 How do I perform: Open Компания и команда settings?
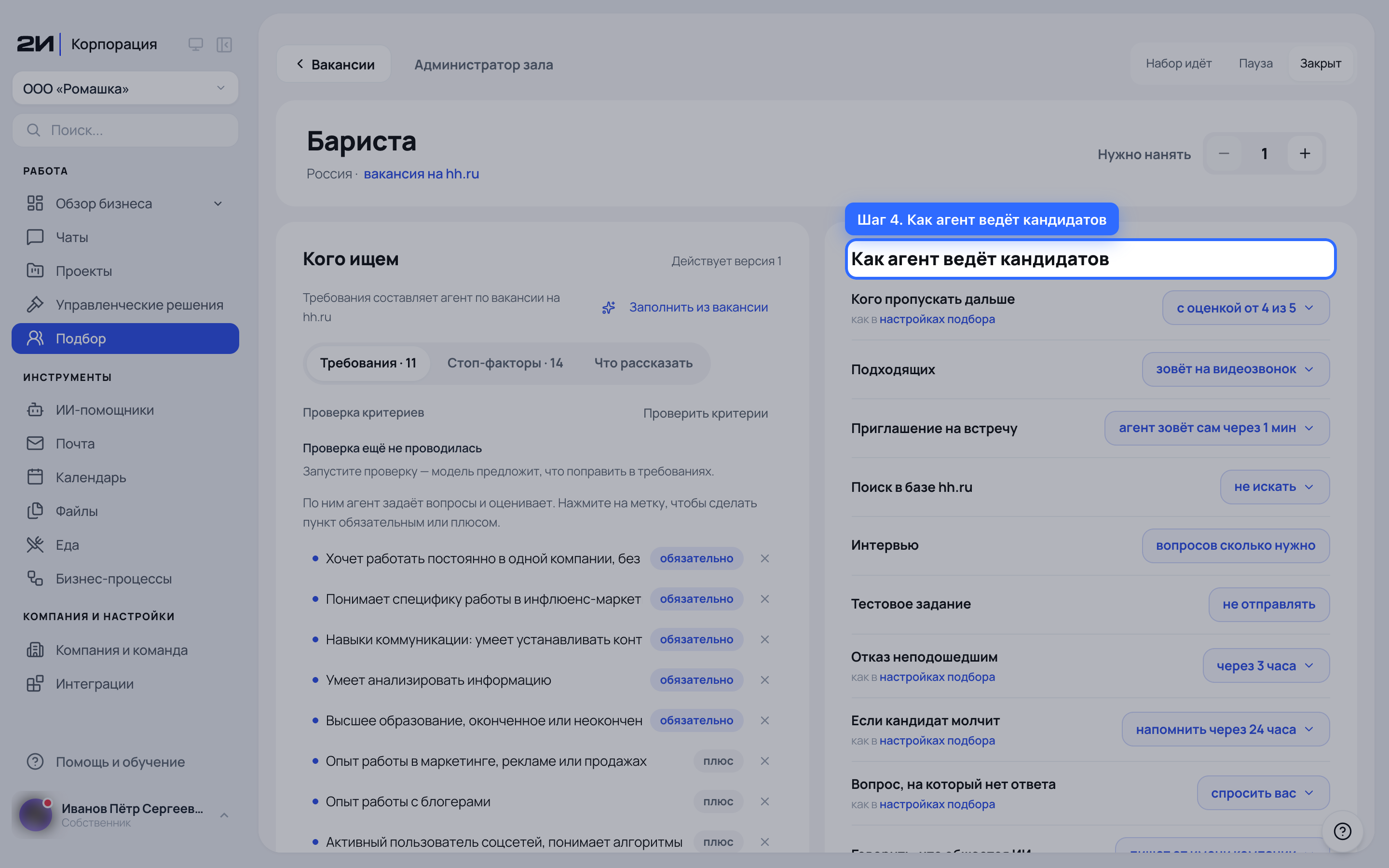click(x=125, y=650)
